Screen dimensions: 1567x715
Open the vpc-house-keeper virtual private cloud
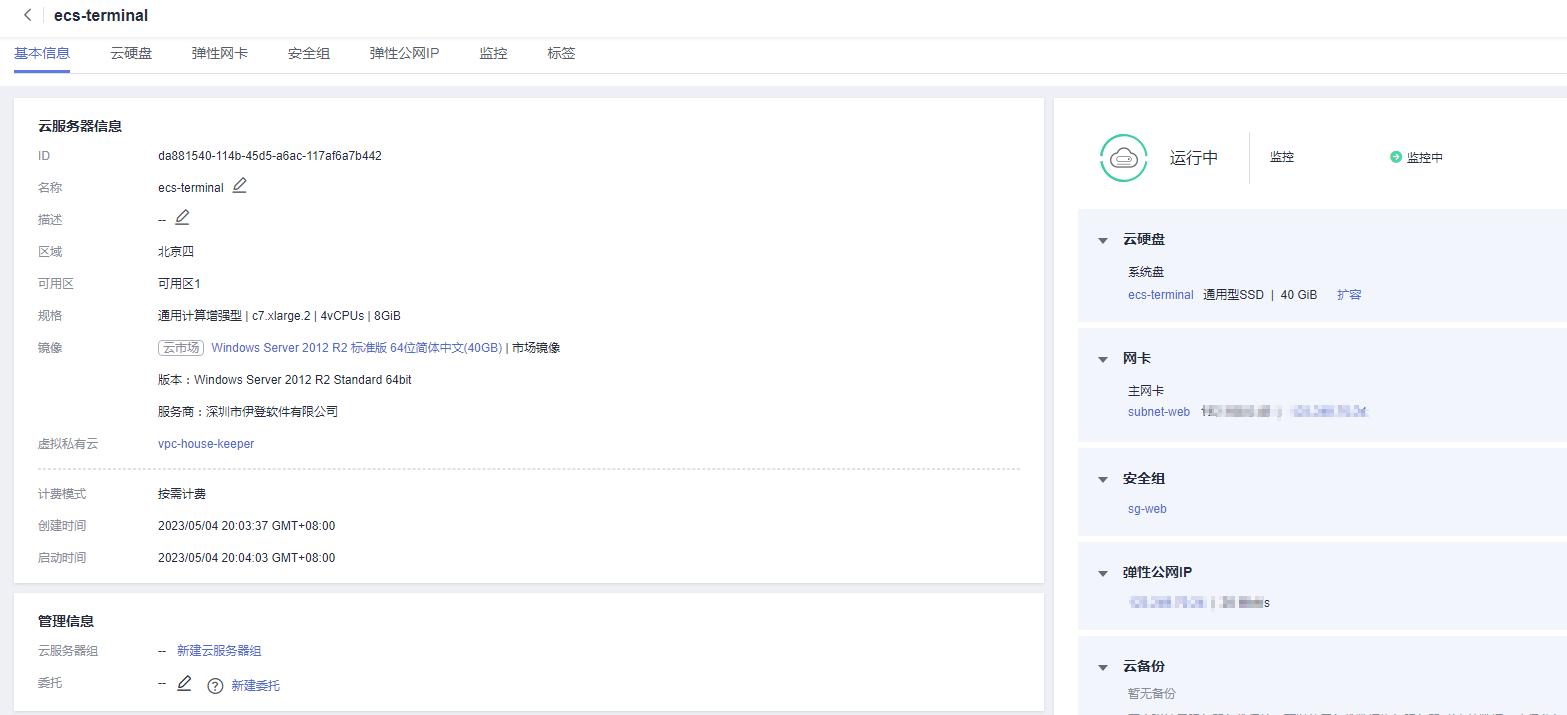click(206, 443)
